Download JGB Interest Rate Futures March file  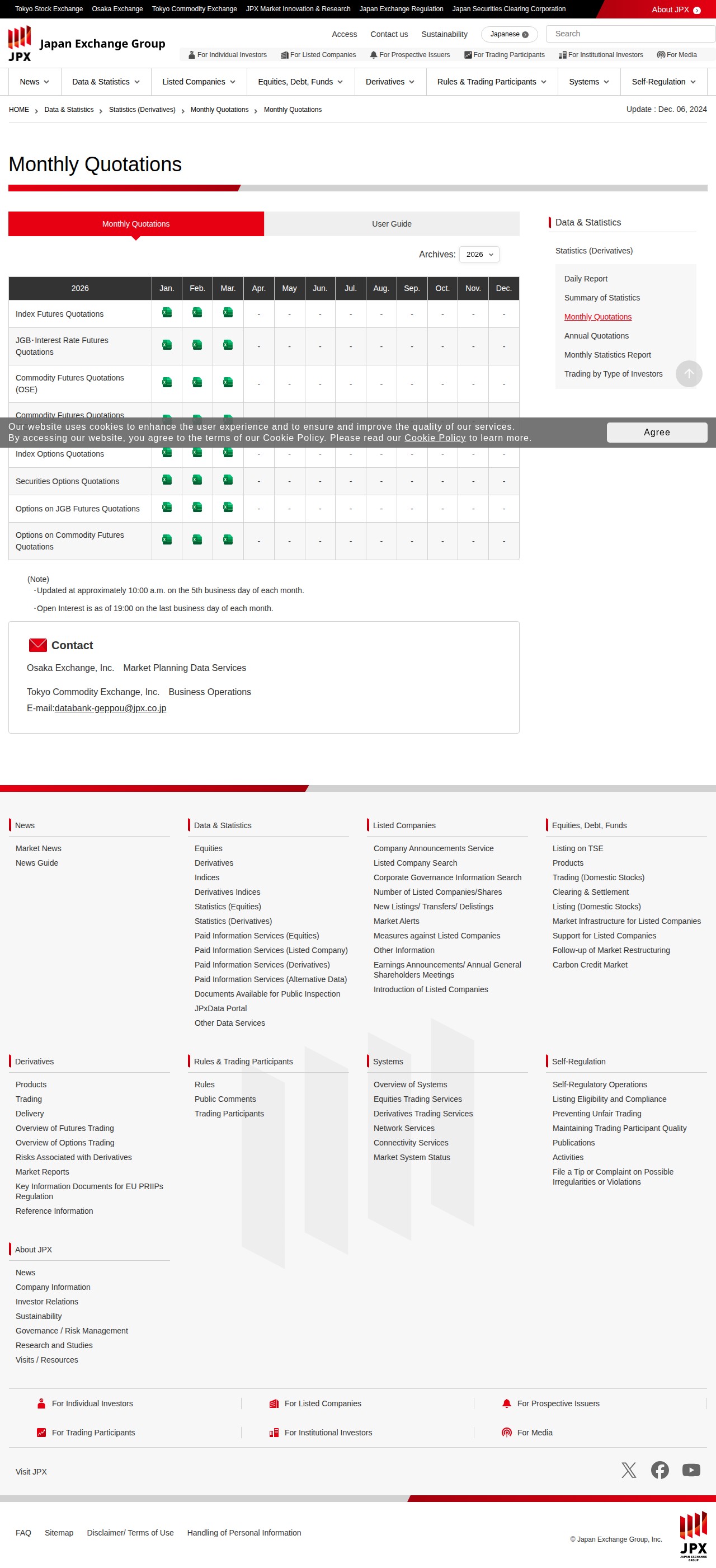pyautogui.click(x=228, y=345)
